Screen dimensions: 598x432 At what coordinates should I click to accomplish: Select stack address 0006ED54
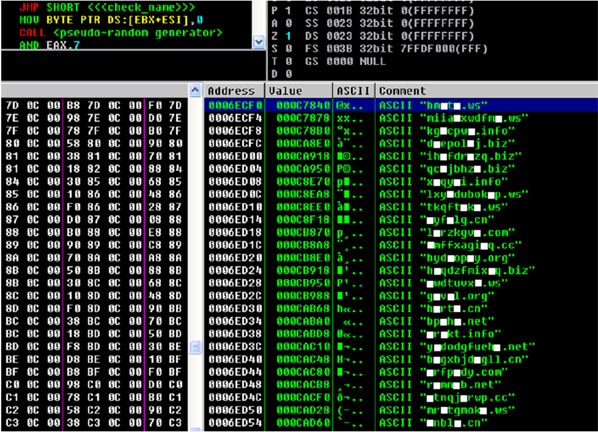[235, 423]
